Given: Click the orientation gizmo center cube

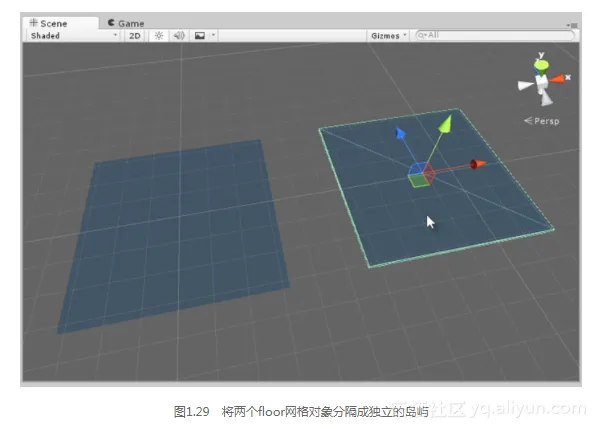Looking at the screenshot, I should 541,83.
